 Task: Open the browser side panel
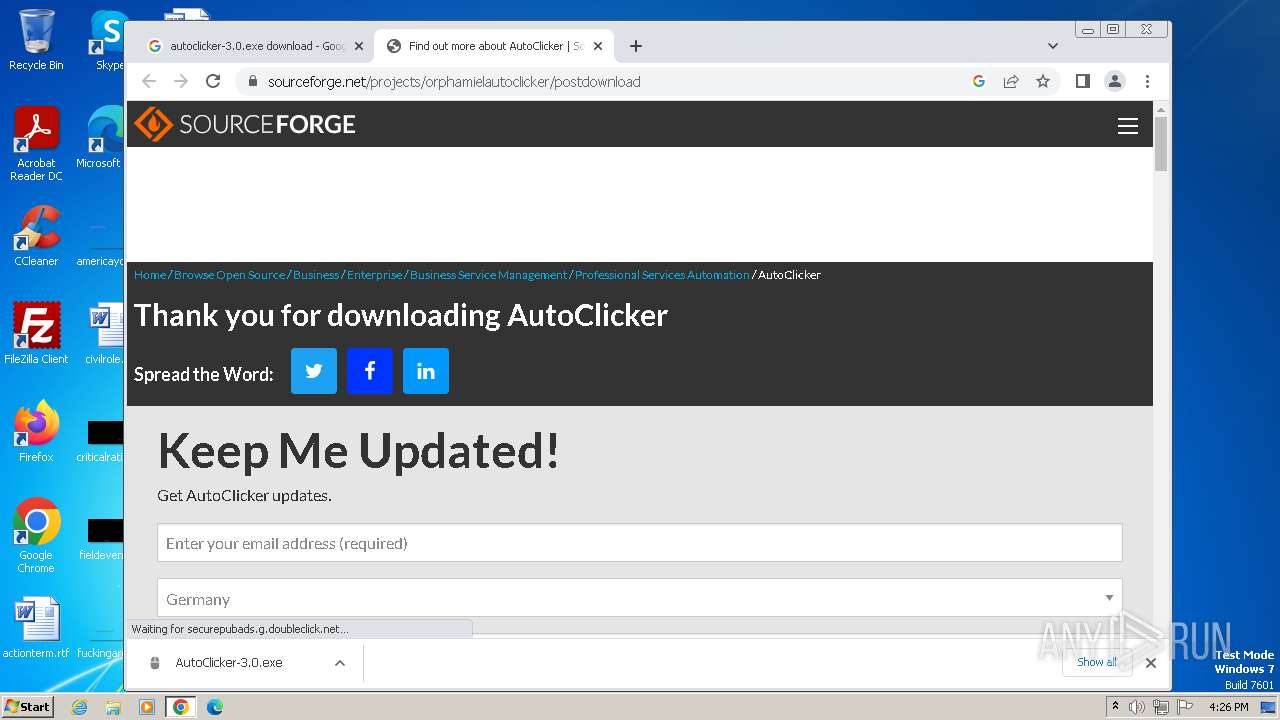(x=1082, y=81)
